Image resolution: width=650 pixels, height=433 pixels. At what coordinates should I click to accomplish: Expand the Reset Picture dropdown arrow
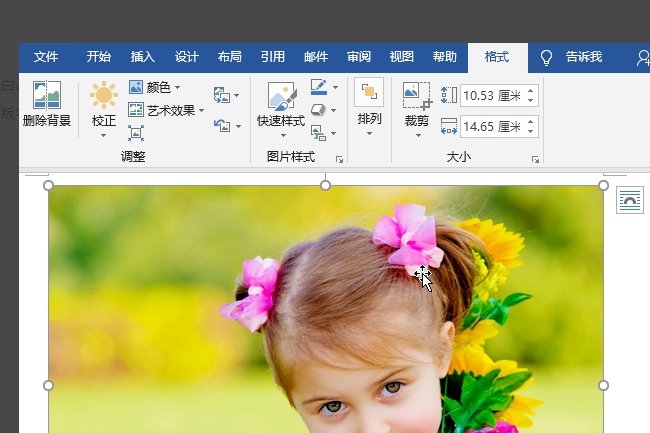click(238, 126)
